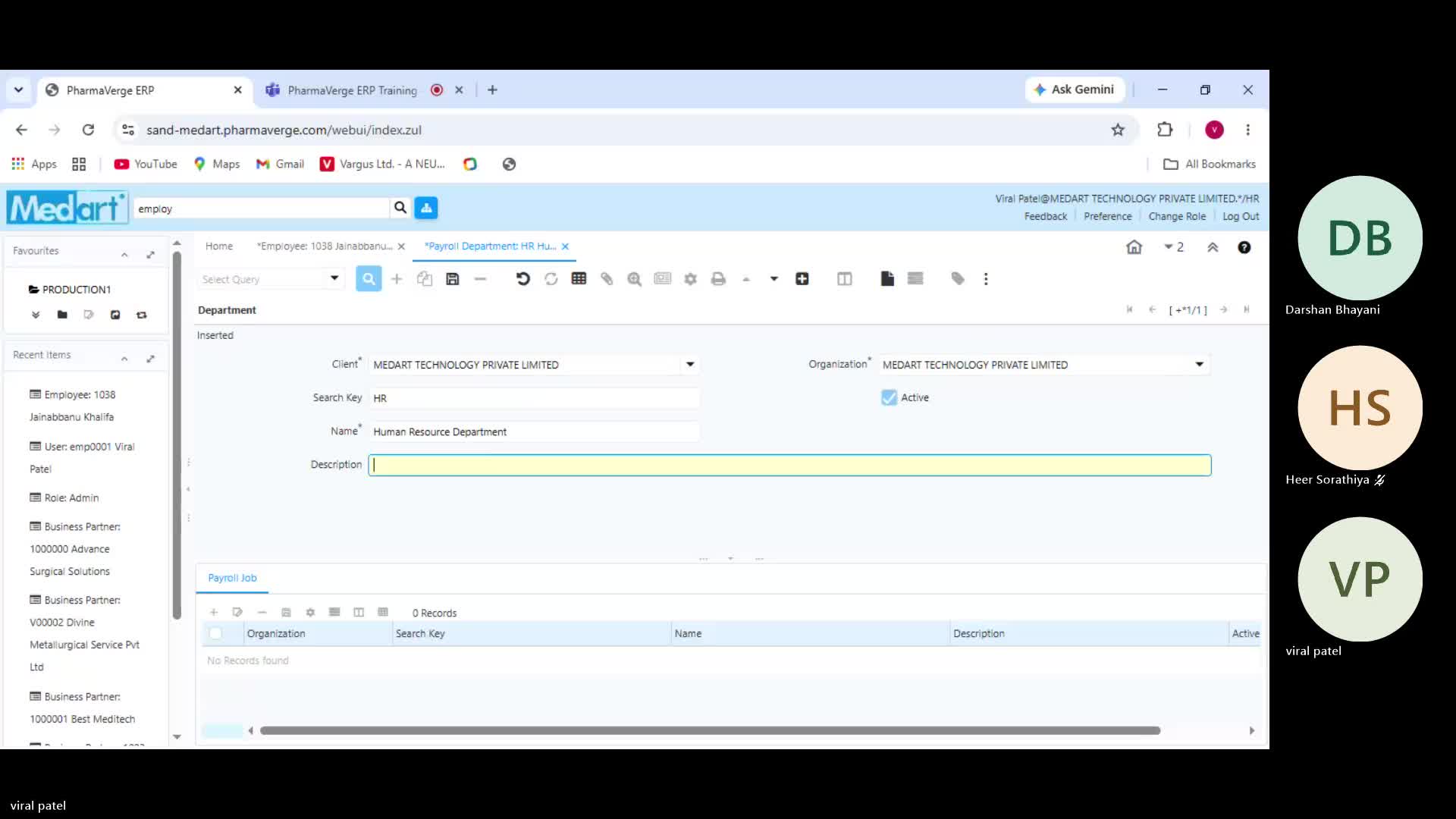Click the Home icon near the help button
This screenshot has height=819, width=1456.
[1134, 247]
